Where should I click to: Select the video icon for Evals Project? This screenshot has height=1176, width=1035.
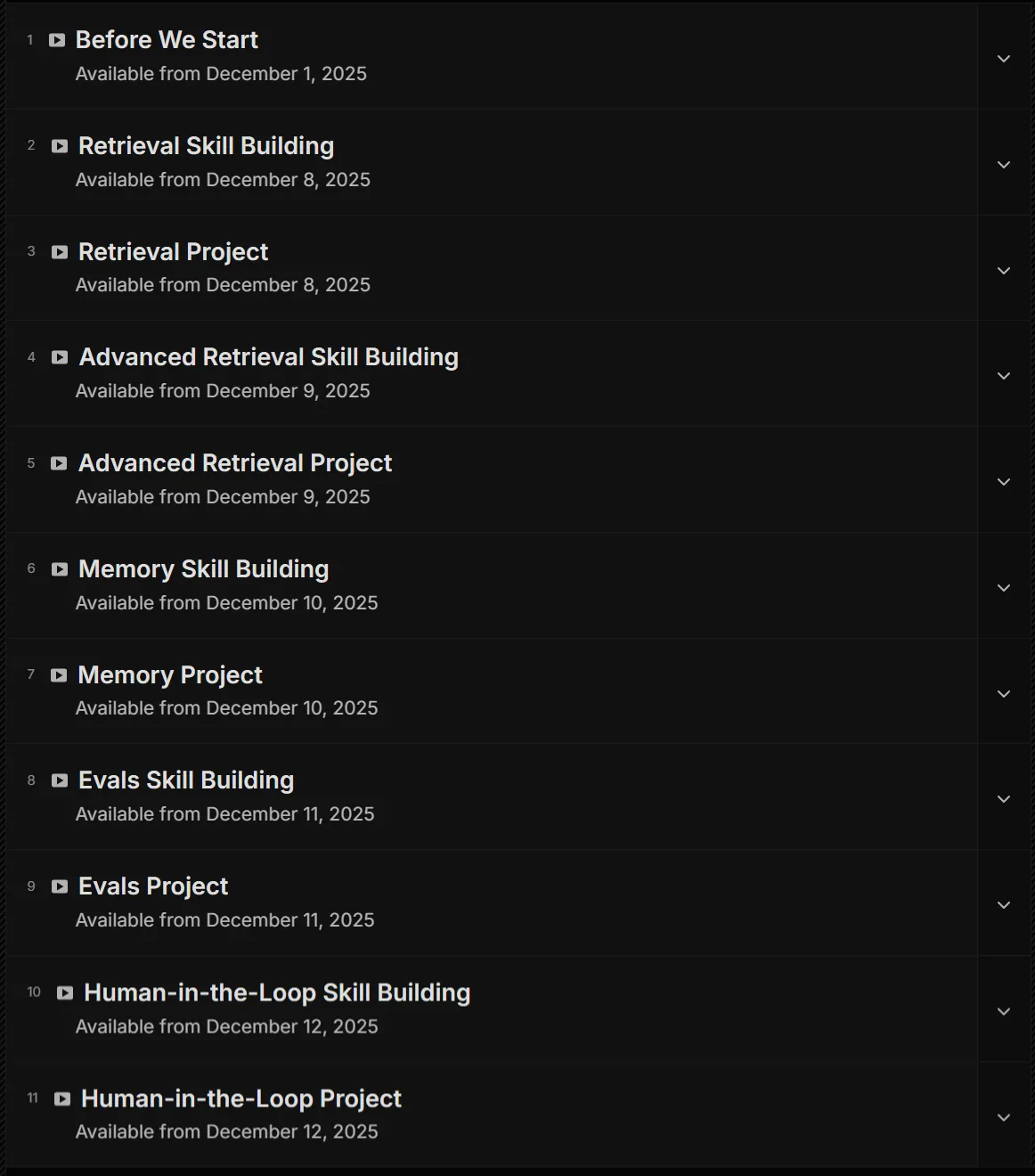tap(60, 886)
